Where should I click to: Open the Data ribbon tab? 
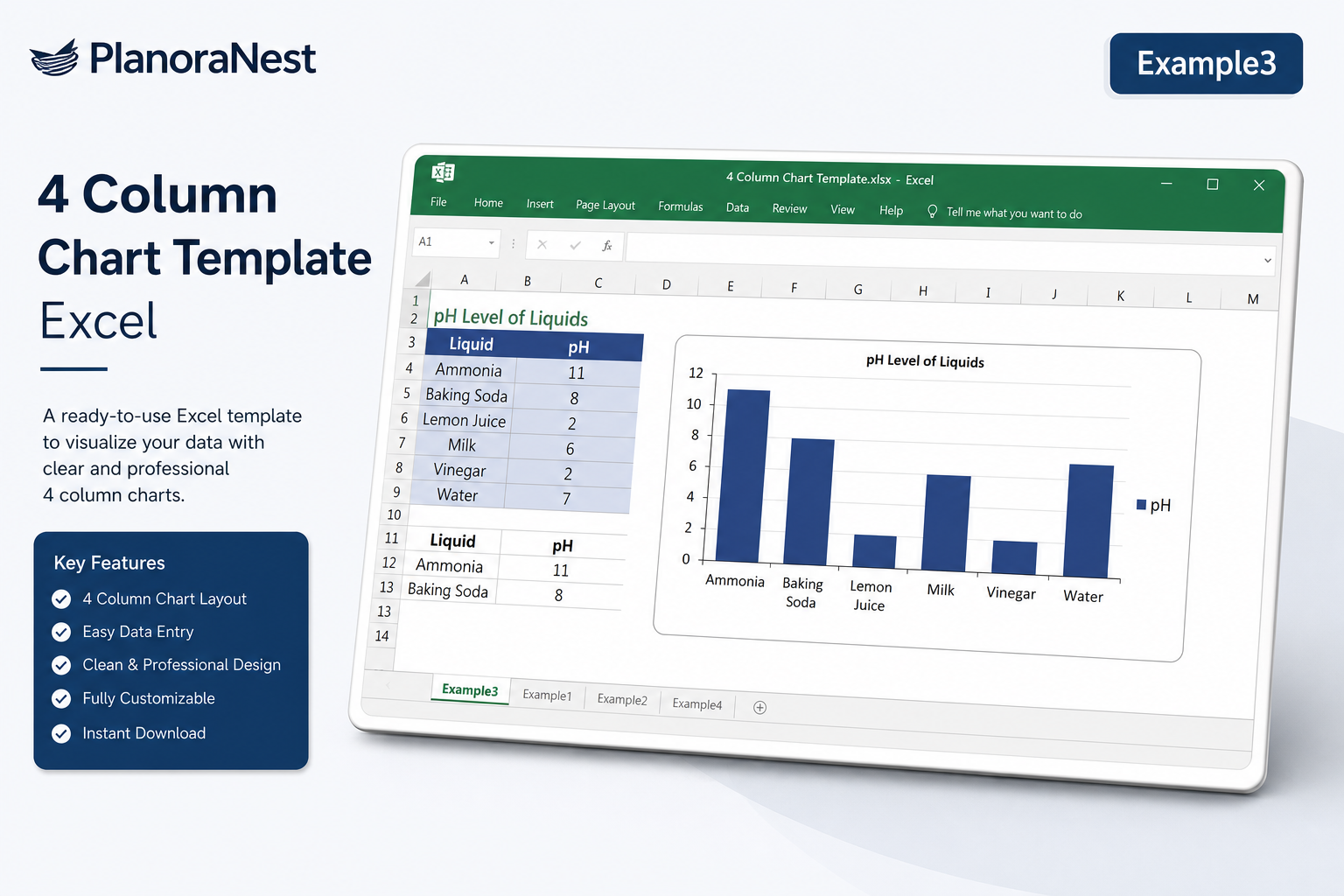(x=738, y=207)
